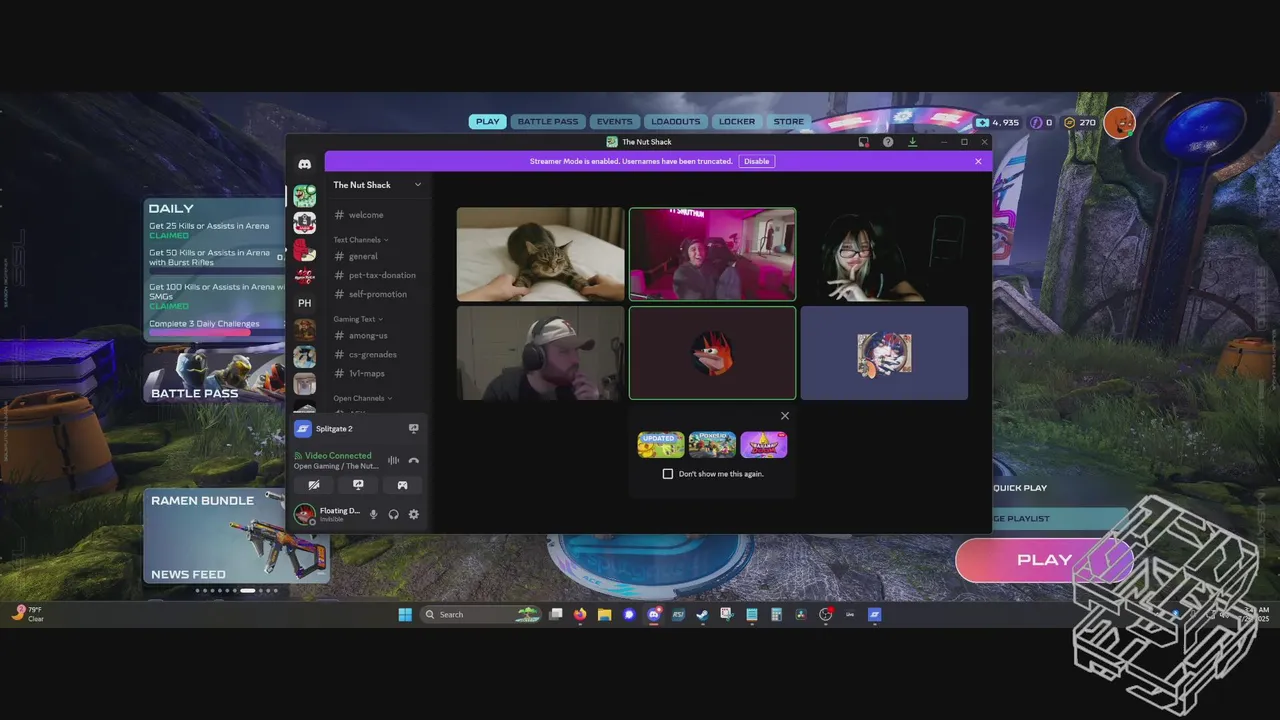Disable Streamer Mode via the Disable button
Screen dimensions: 1280x720
point(757,161)
